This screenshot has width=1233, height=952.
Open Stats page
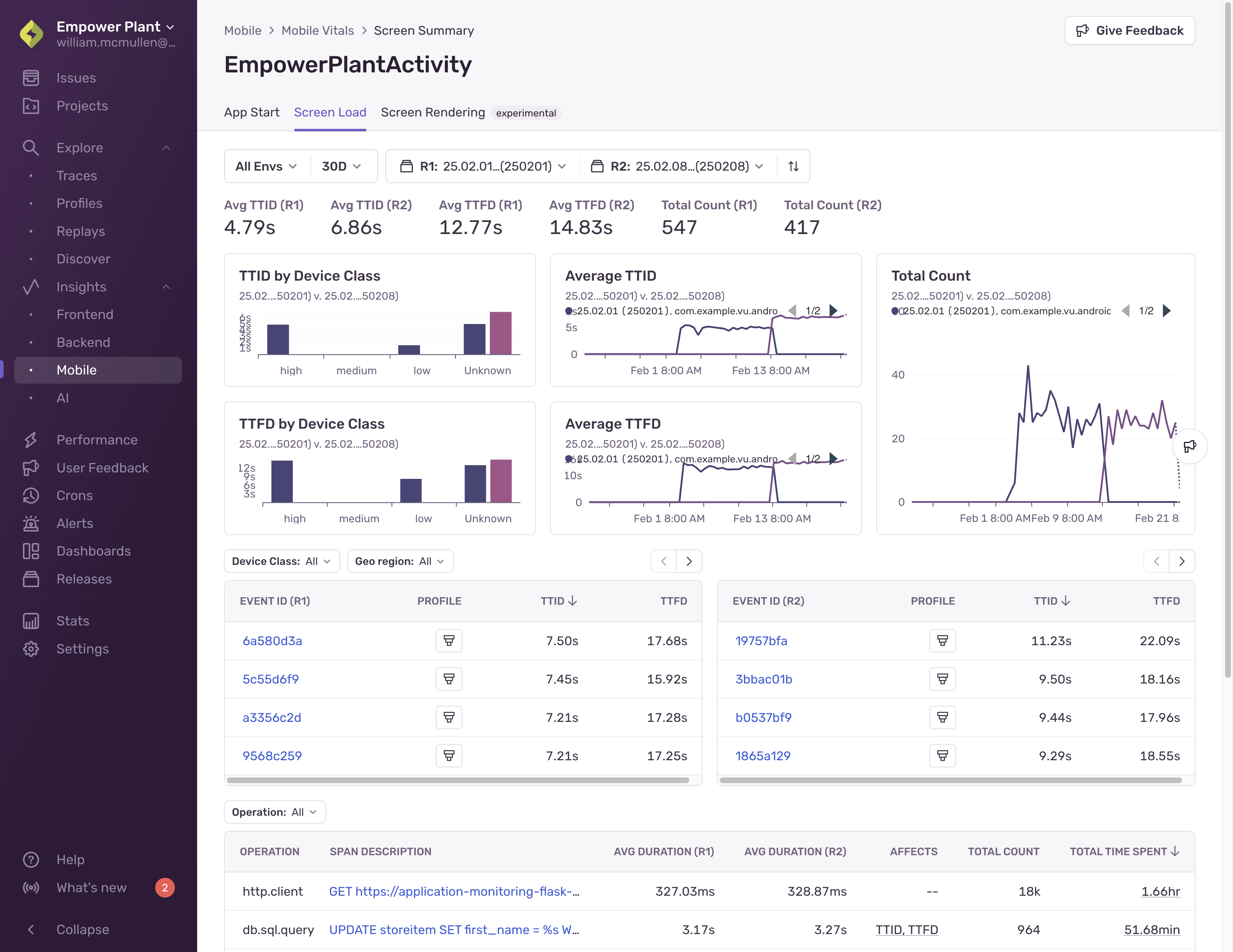[72, 620]
